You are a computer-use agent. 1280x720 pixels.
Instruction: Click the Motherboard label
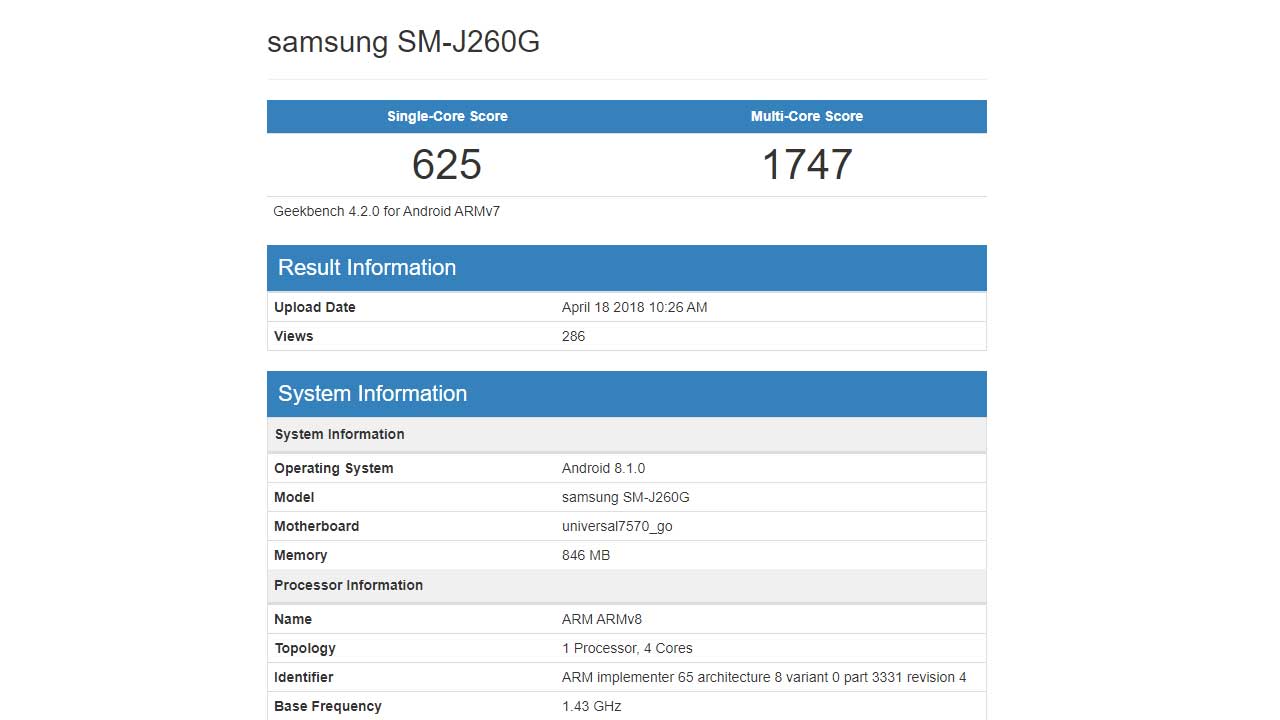pyautogui.click(x=317, y=526)
